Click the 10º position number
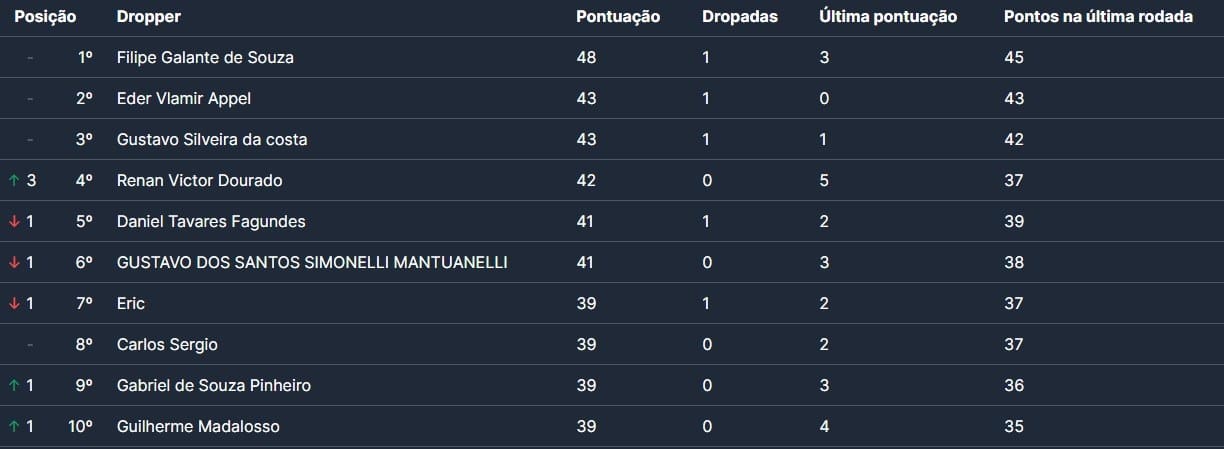1224x449 pixels. point(81,427)
